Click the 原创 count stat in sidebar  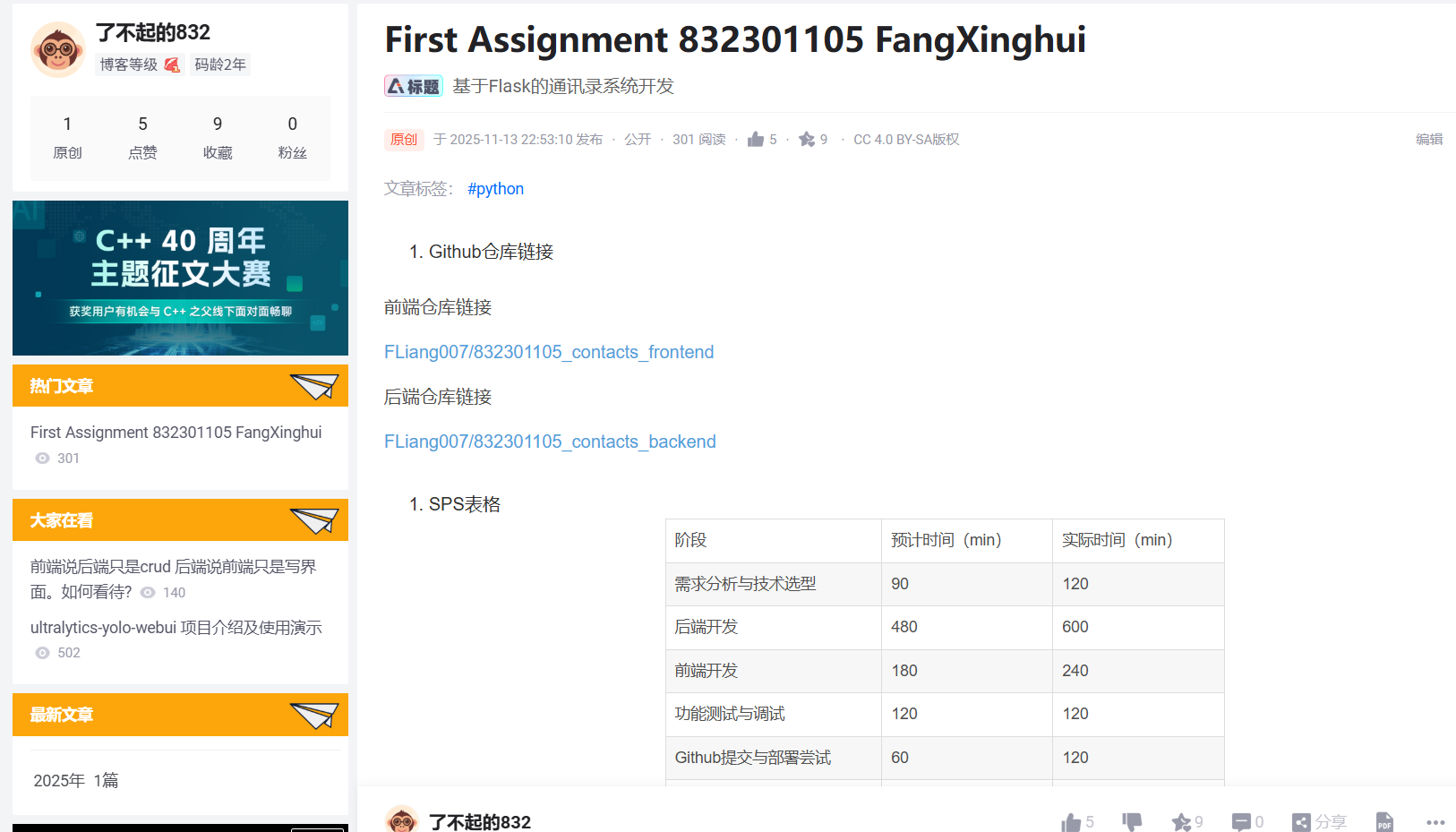point(67,138)
